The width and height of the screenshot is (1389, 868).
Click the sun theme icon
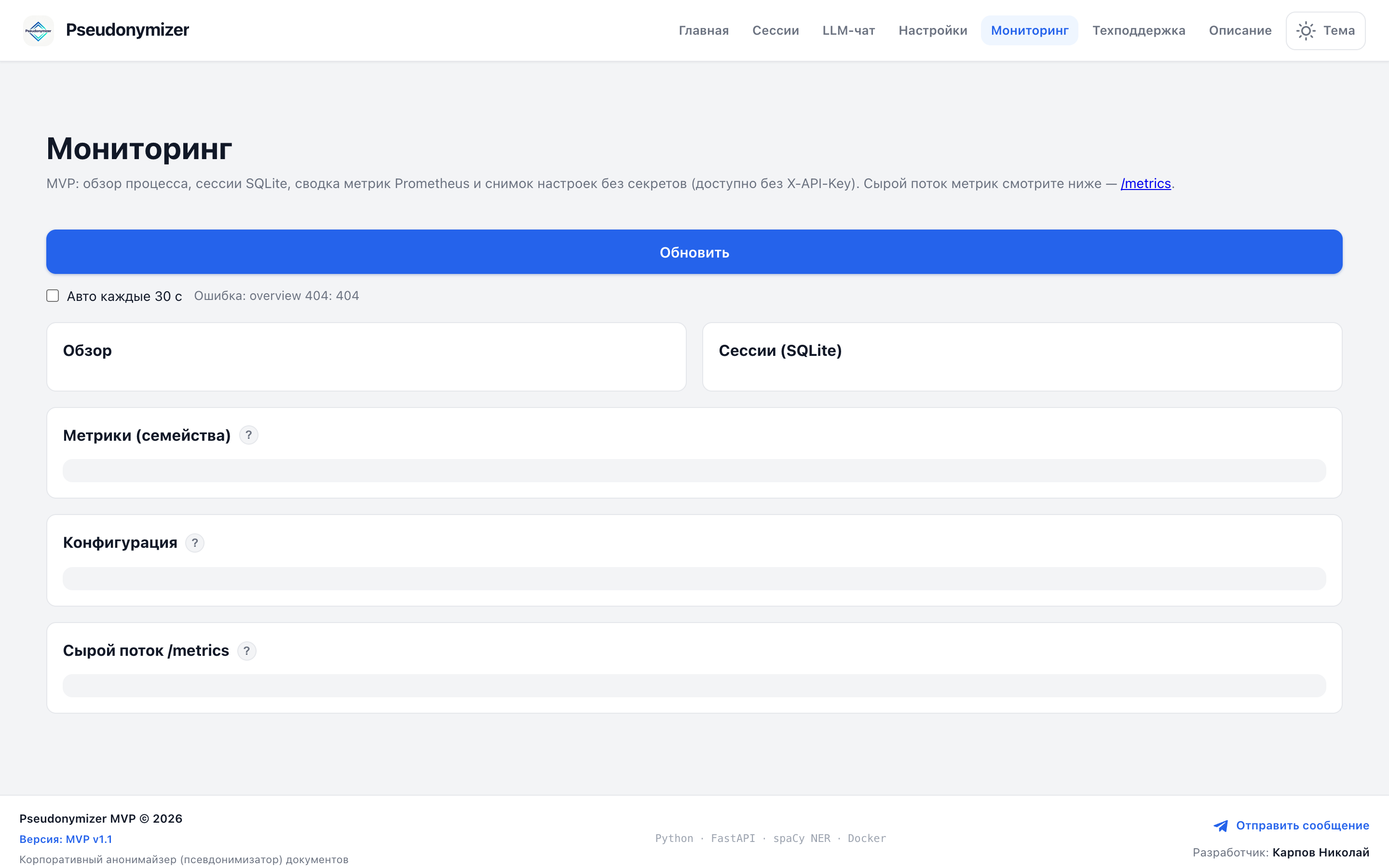1306,30
